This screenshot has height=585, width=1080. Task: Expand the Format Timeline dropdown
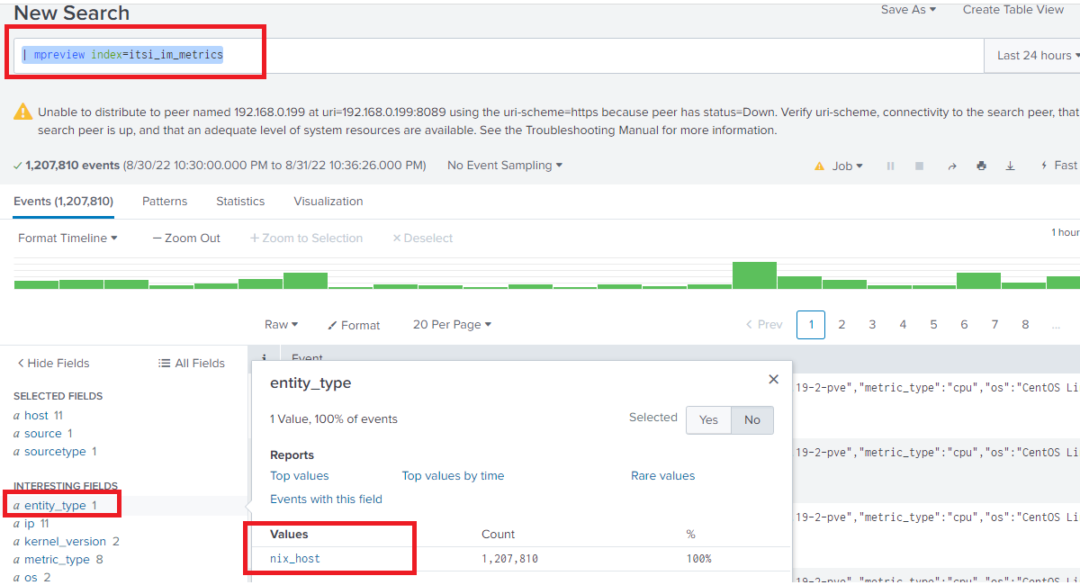(63, 238)
